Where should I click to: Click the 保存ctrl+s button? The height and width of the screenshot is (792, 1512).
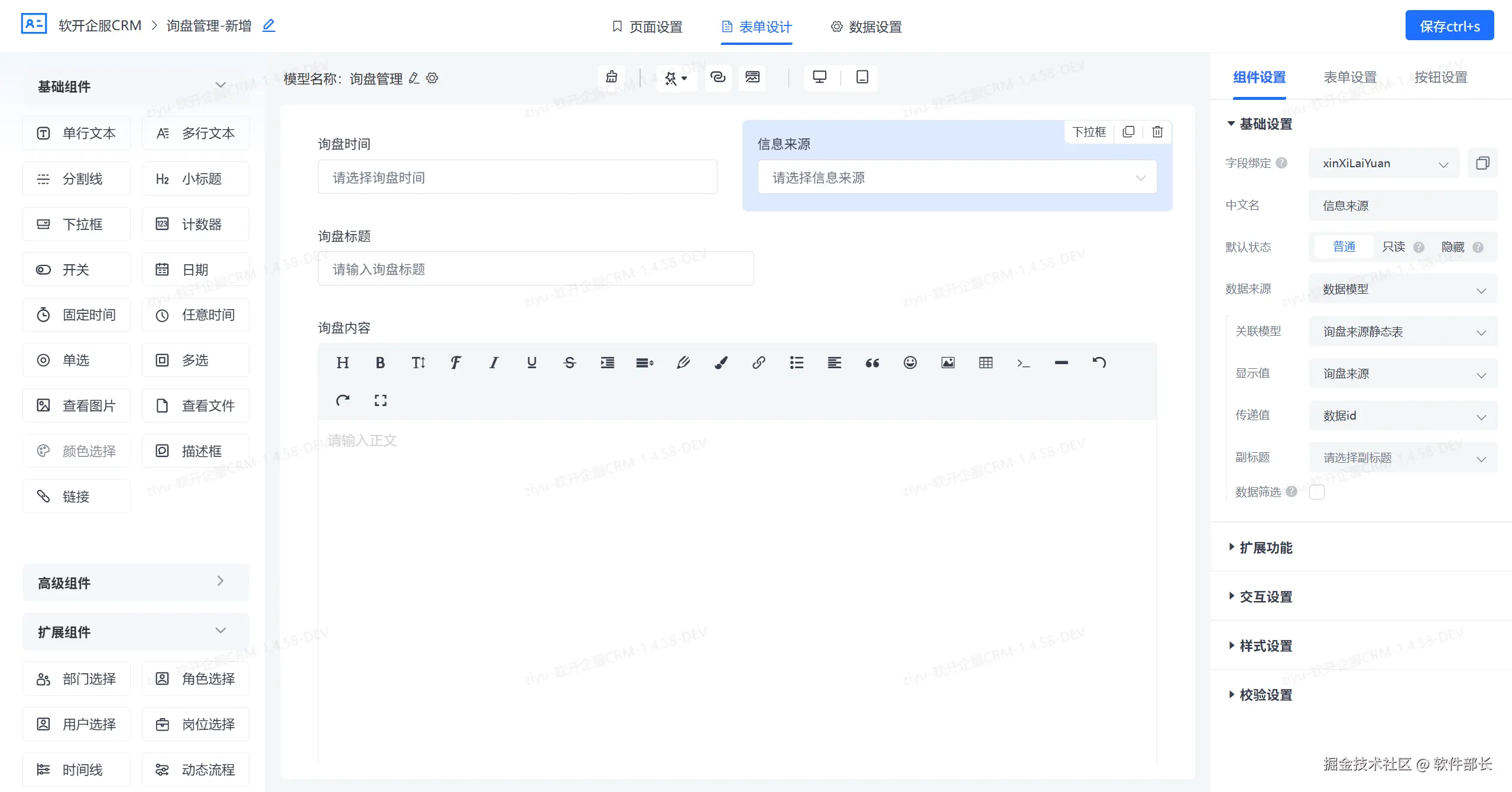[x=1449, y=27]
